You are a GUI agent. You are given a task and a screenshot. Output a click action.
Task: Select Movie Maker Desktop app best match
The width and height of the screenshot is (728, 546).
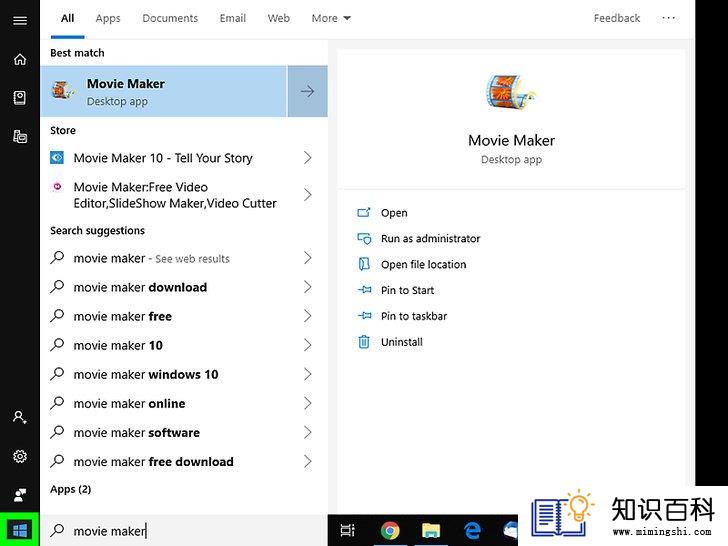point(164,91)
